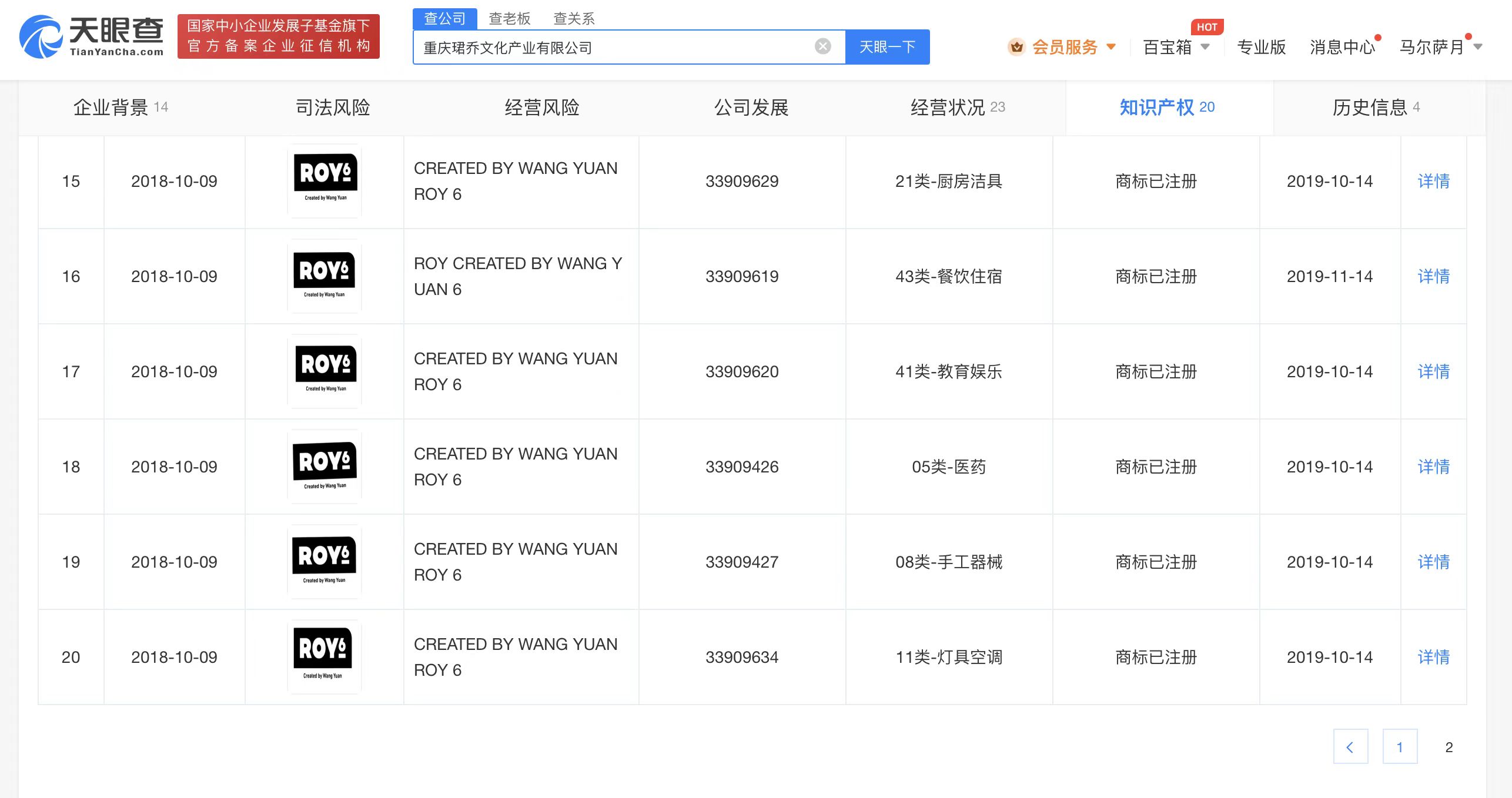Click row number 18 cell
Screen dimensions: 1512x798
(x=71, y=467)
